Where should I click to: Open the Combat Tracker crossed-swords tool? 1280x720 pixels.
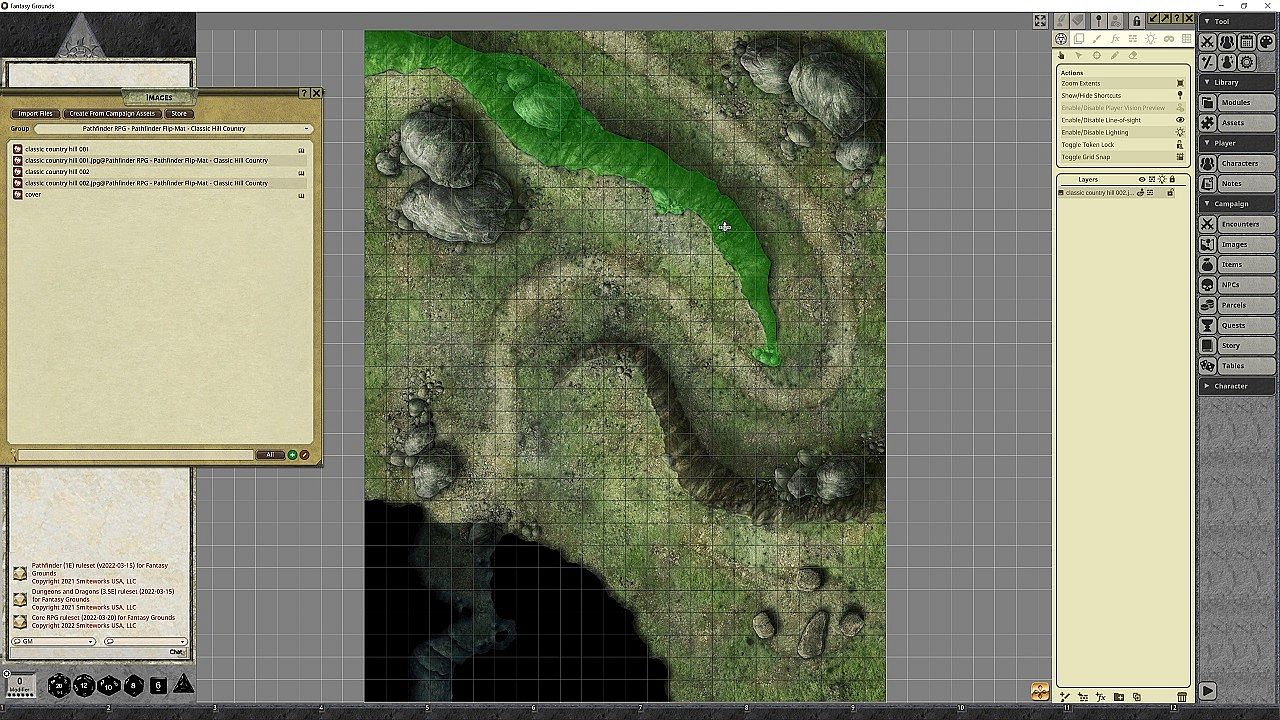pyautogui.click(x=1208, y=42)
